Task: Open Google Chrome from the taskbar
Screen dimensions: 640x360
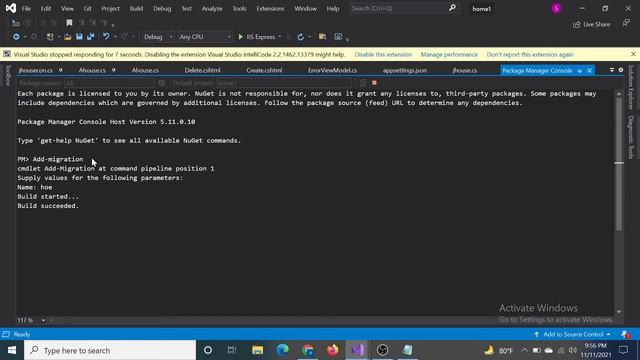Action: tap(308, 350)
